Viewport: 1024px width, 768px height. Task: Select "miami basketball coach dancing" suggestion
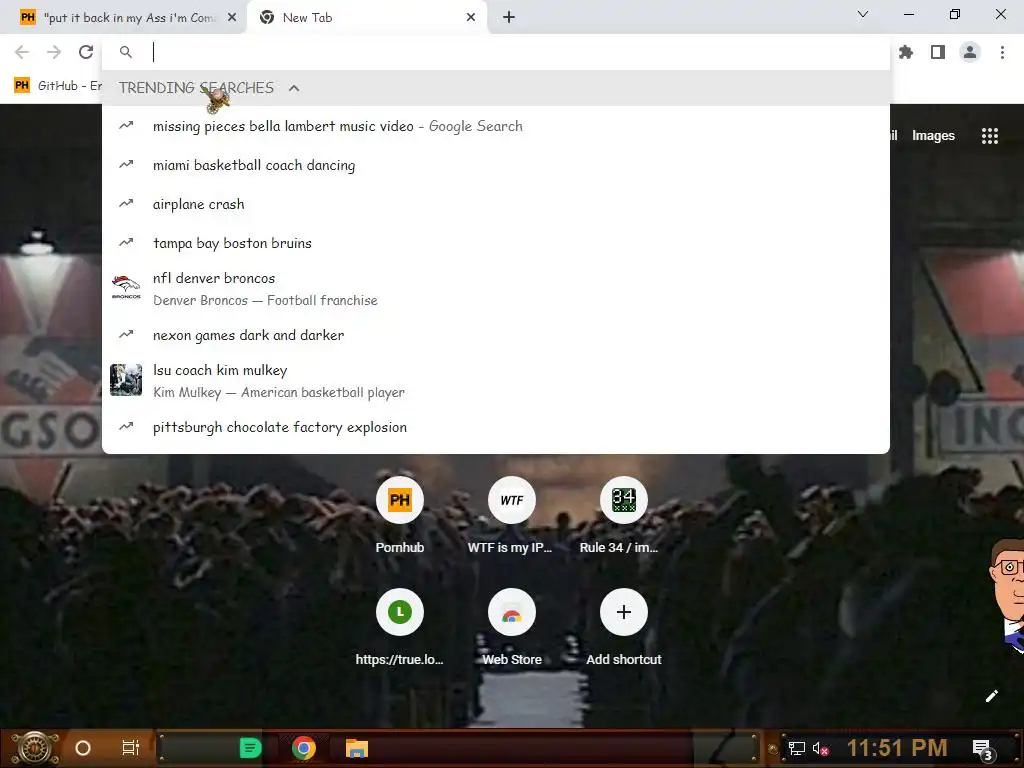496,165
